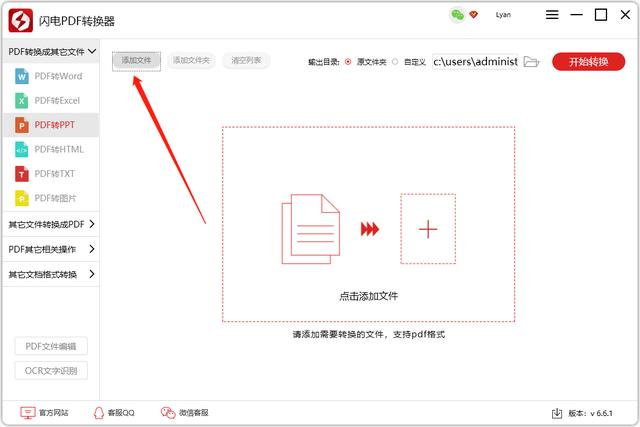640x427 pixels.
Task: Click the document pages icon in drop zone
Action: coord(311,229)
